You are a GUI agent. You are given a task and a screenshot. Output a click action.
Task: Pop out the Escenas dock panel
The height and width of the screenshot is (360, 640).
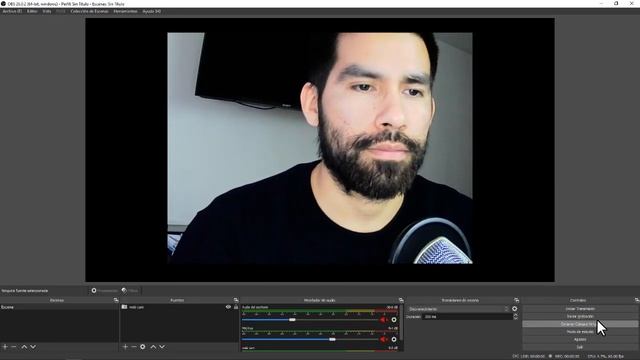click(x=116, y=300)
